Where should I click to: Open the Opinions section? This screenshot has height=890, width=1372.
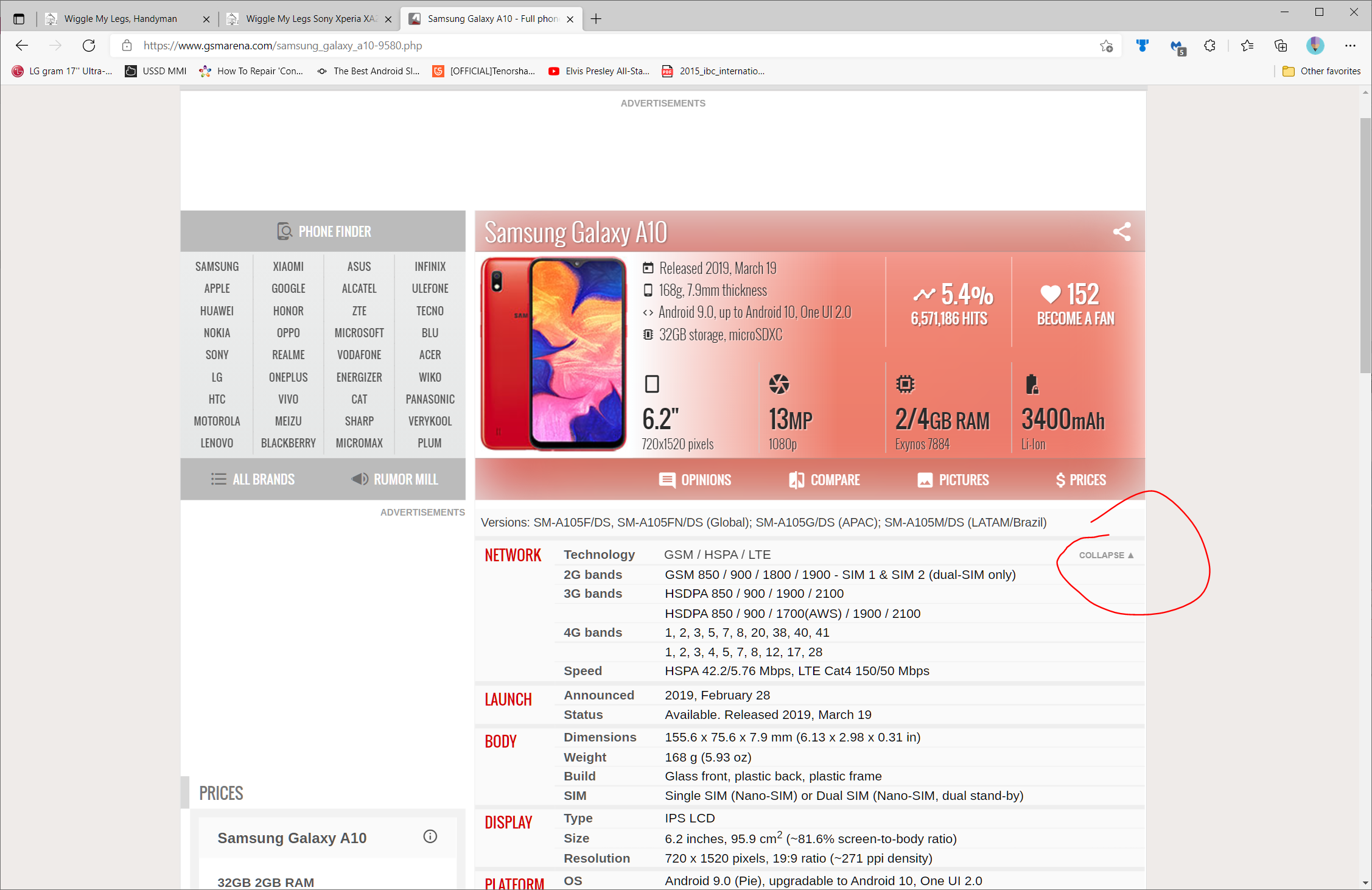(695, 480)
